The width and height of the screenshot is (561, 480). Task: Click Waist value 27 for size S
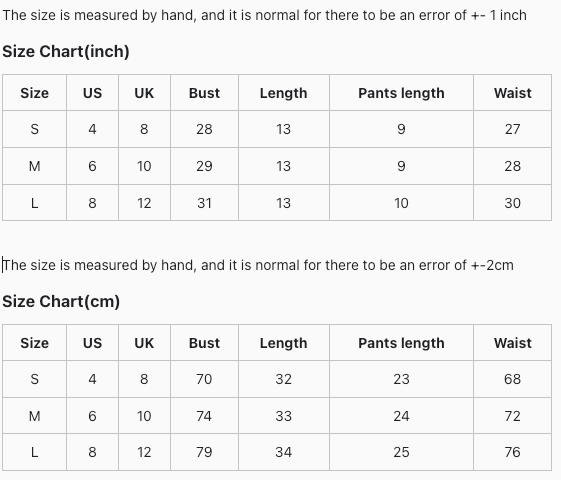512,129
